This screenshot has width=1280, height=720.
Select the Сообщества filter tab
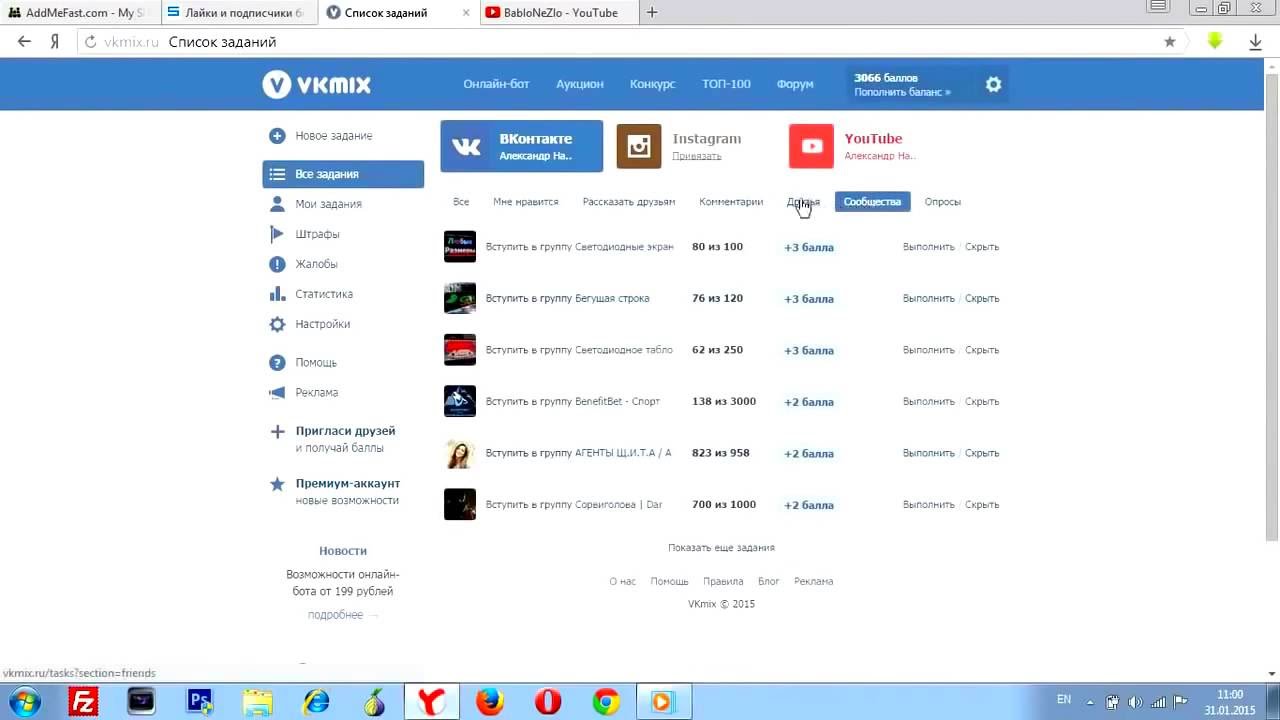872,202
